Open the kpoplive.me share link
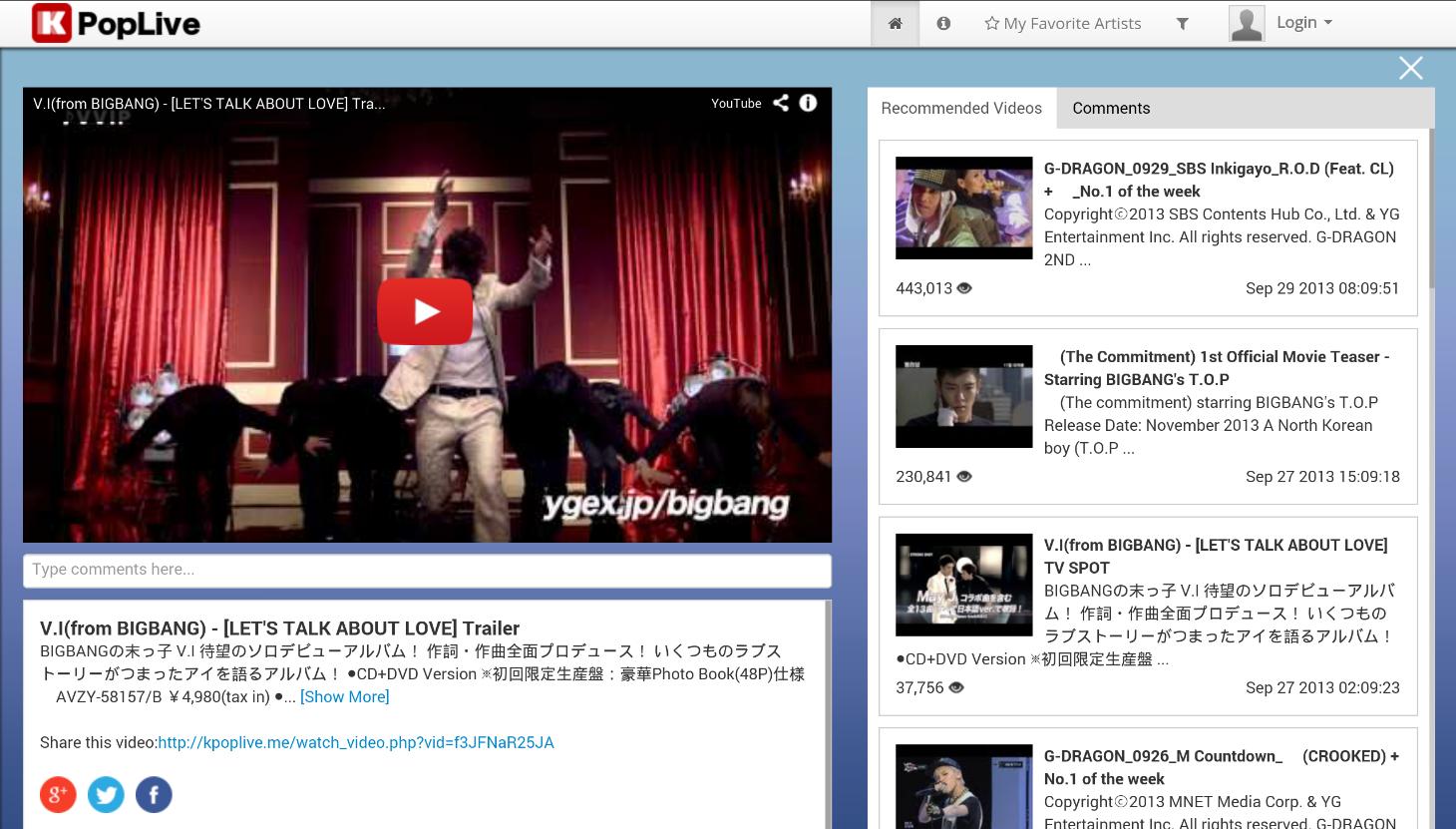The image size is (1456, 829). coord(355,742)
